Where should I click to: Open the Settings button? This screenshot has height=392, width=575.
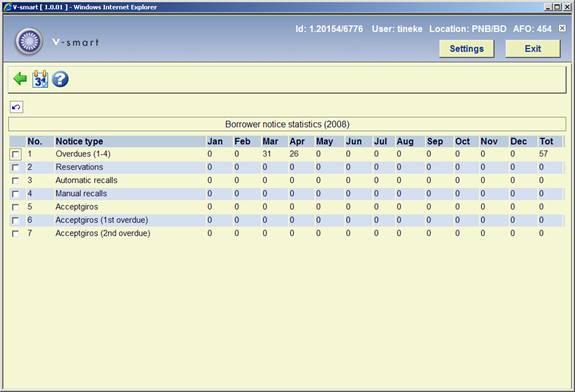tap(466, 49)
